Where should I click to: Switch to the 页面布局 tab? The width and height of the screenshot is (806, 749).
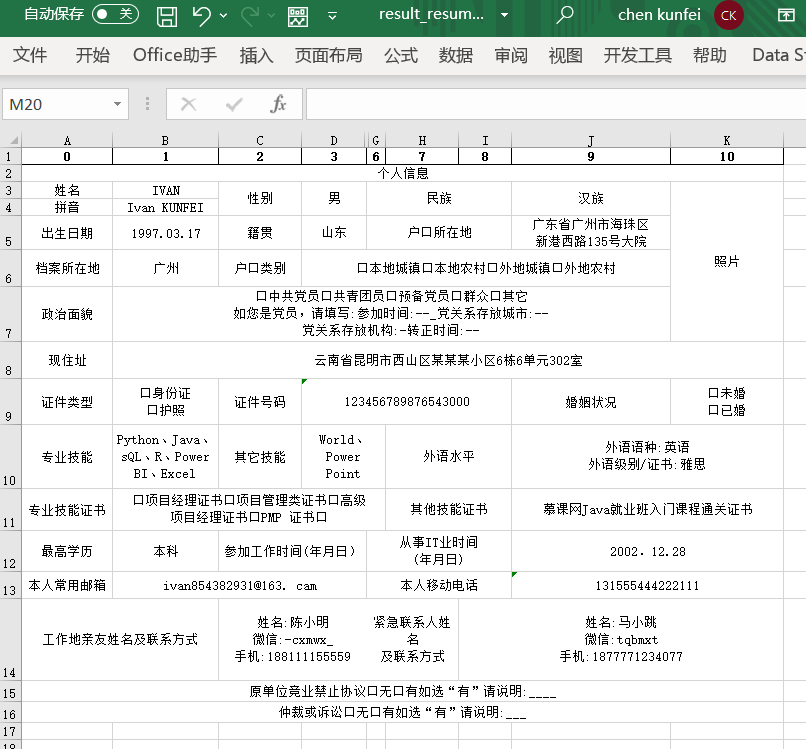[x=328, y=55]
